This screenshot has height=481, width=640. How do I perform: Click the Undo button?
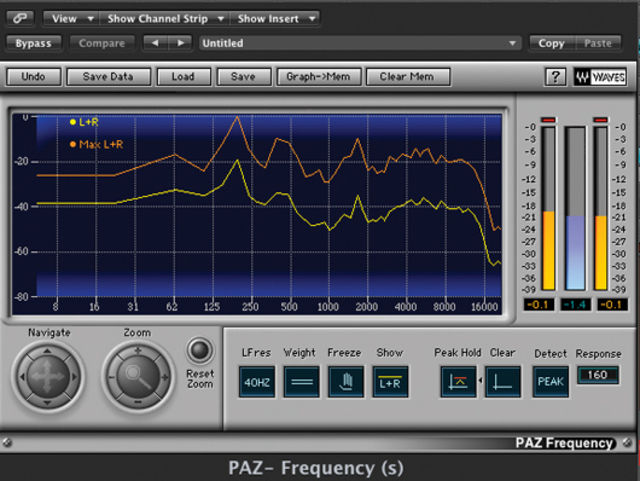click(33, 77)
